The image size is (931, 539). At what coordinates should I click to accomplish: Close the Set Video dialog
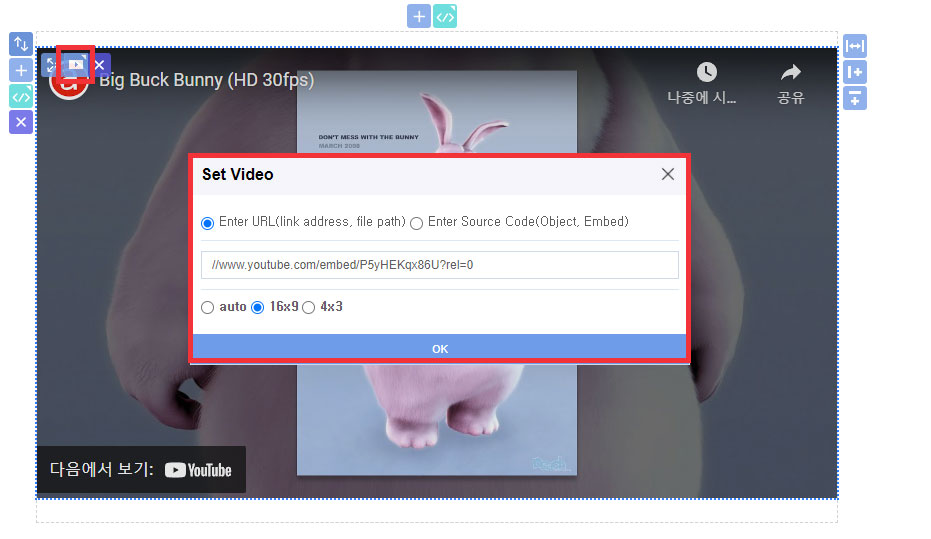(x=667, y=174)
